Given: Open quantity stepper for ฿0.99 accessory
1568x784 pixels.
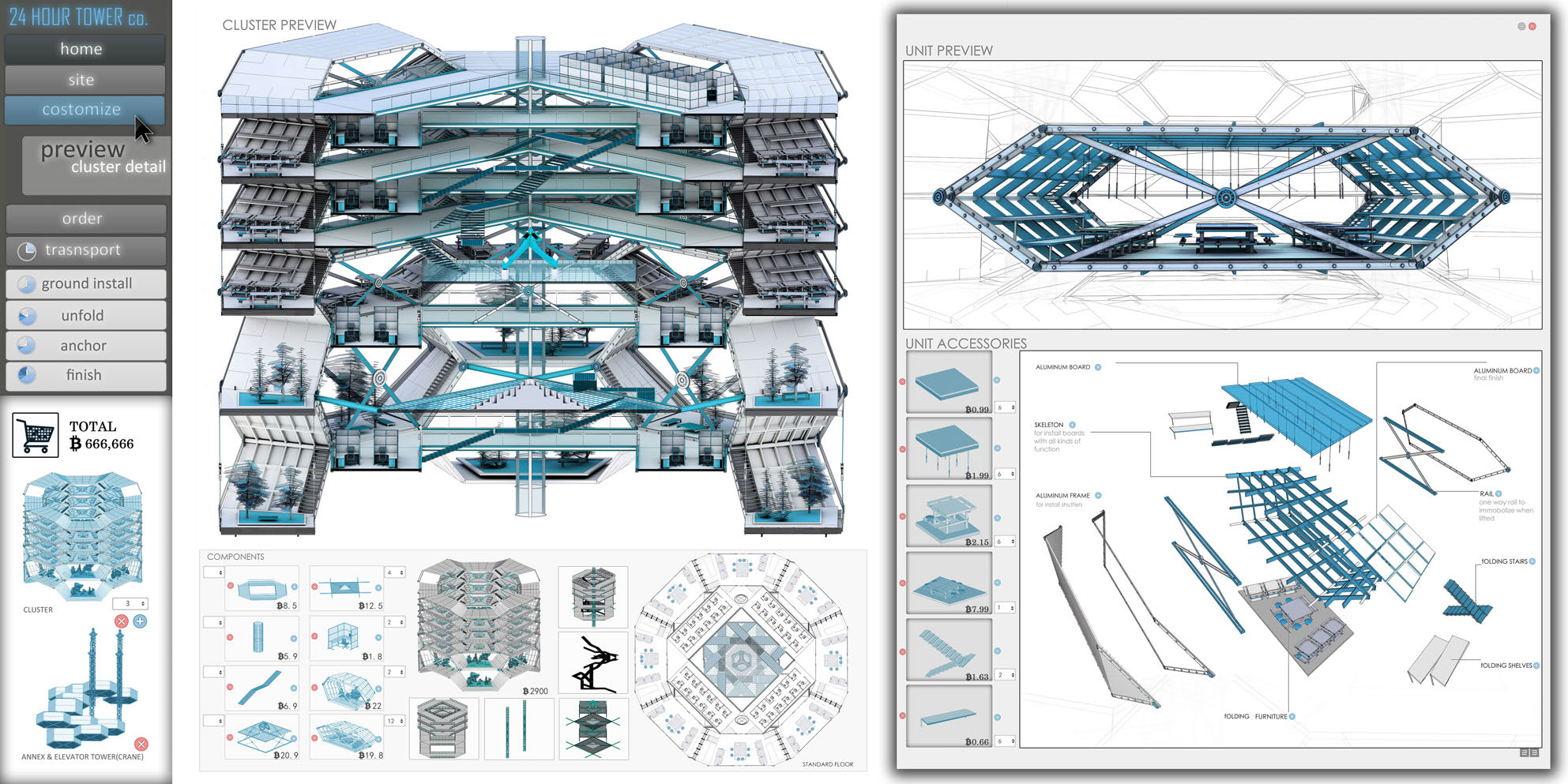Looking at the screenshot, I should point(1006,407).
